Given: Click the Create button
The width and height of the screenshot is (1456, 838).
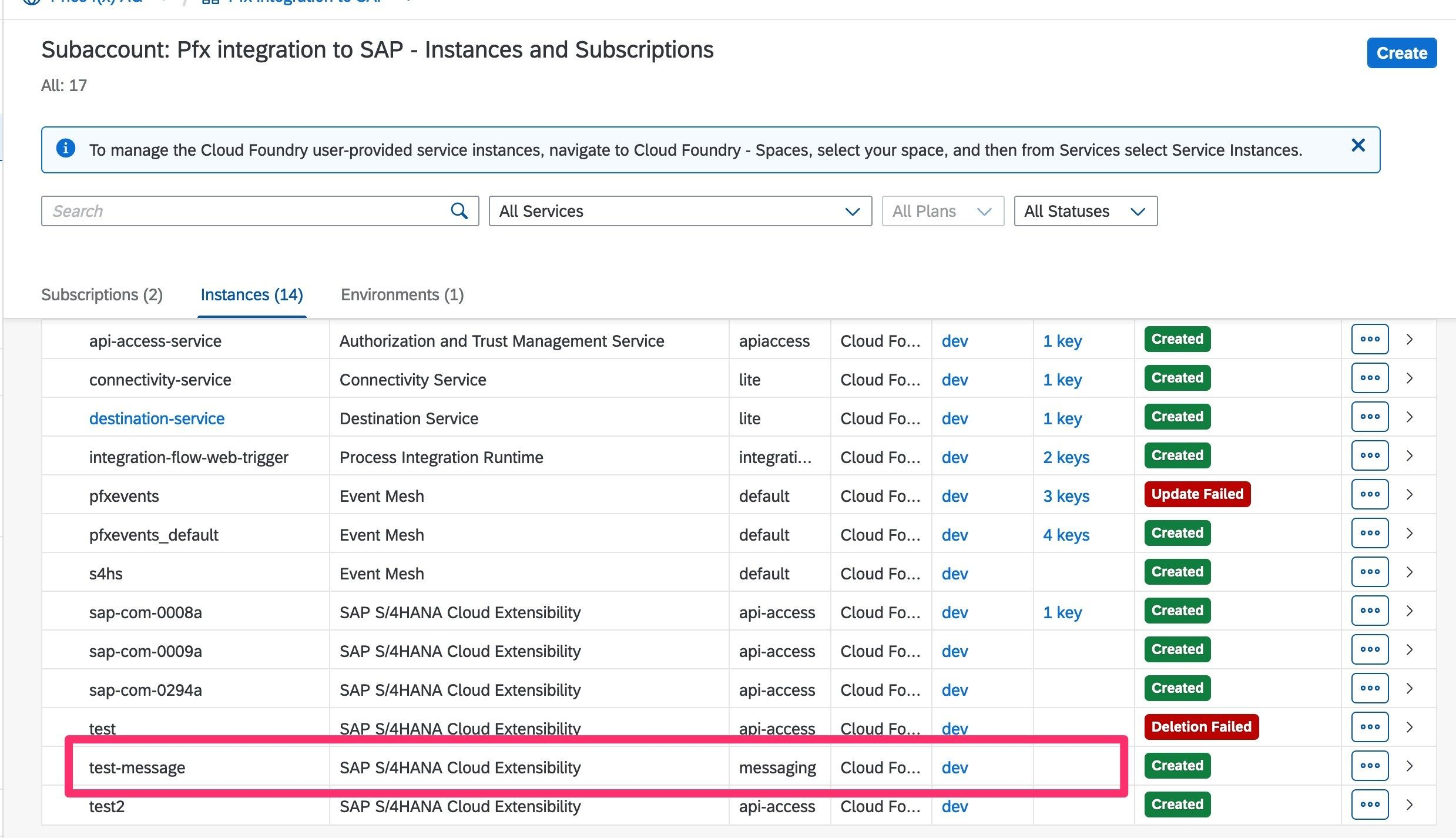Looking at the screenshot, I should (1401, 53).
